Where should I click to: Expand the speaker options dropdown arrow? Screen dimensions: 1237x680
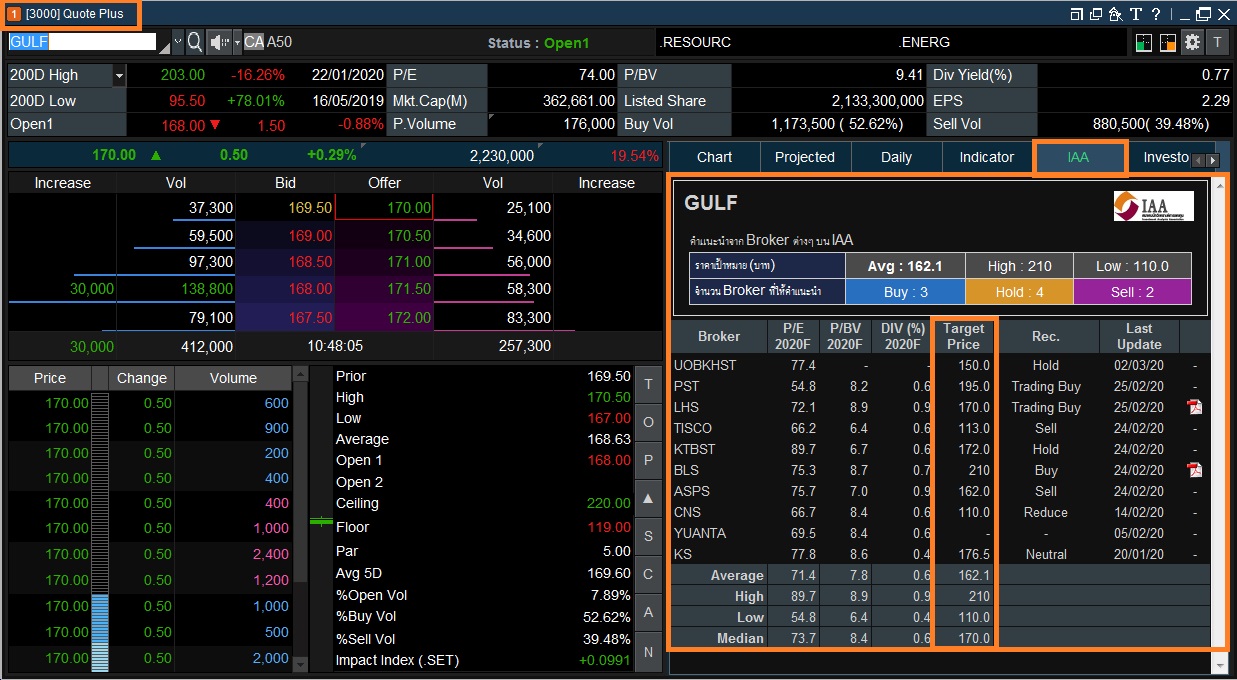237,43
